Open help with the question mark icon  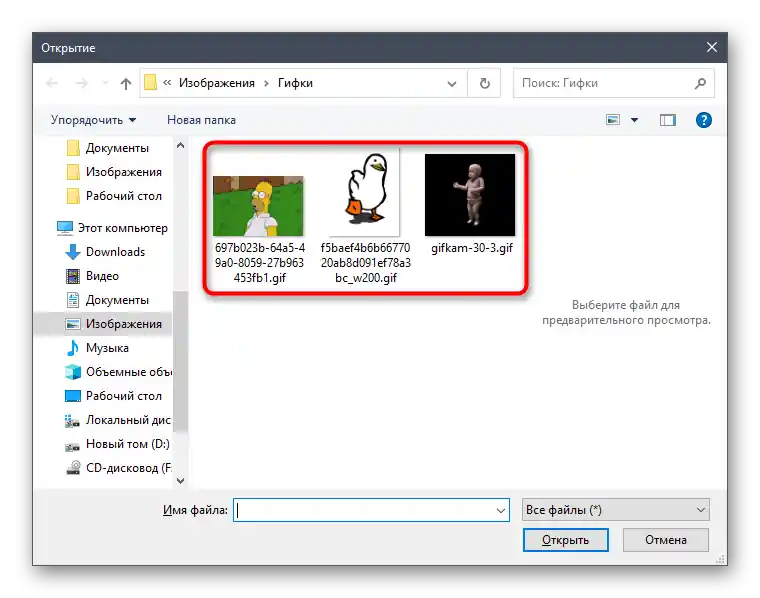click(703, 120)
